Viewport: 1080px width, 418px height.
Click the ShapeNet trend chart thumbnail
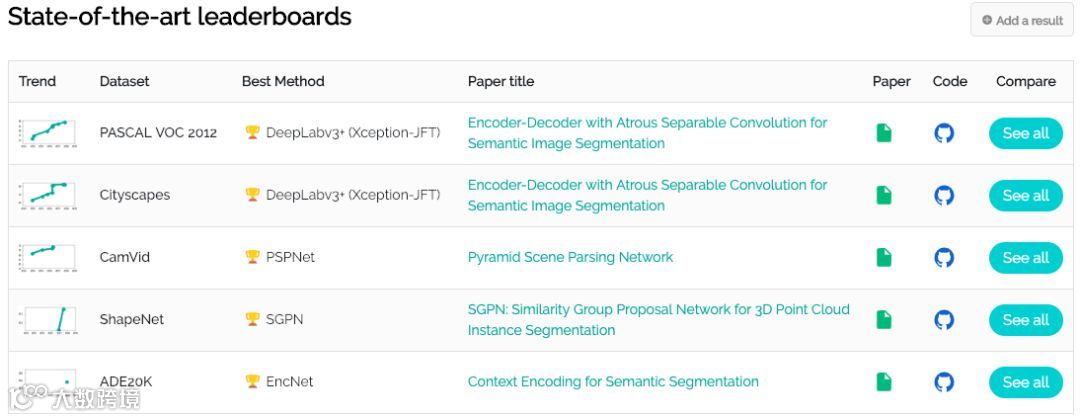click(46, 319)
